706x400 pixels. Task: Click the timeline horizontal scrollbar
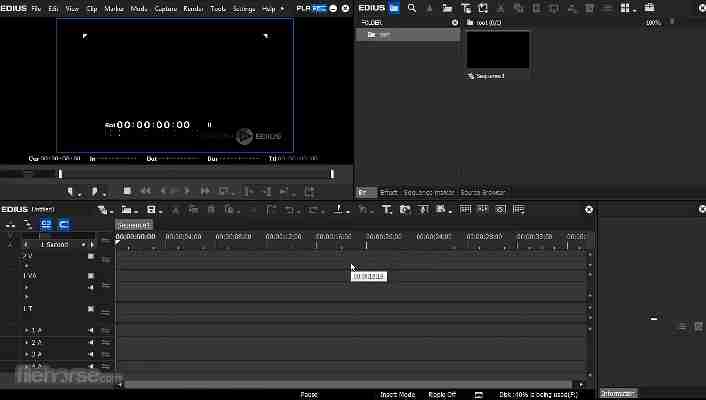pos(348,385)
